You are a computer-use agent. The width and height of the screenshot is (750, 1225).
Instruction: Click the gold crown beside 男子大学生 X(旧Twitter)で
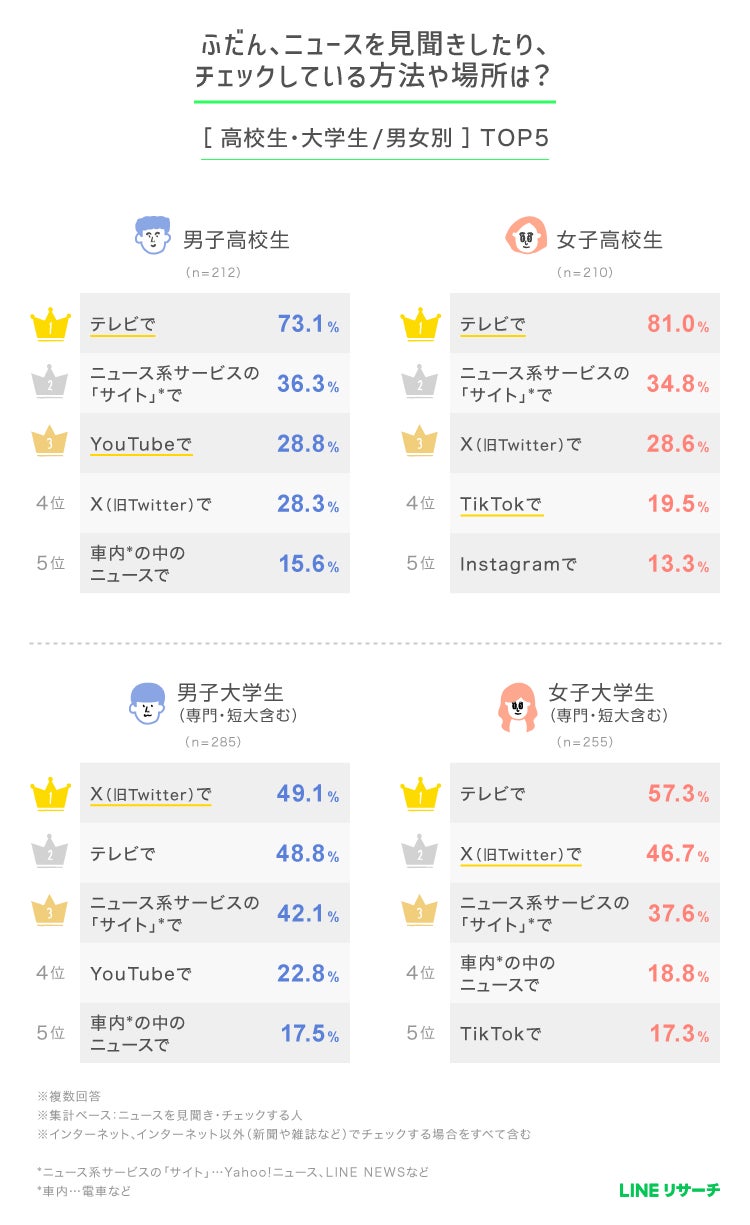coord(50,794)
